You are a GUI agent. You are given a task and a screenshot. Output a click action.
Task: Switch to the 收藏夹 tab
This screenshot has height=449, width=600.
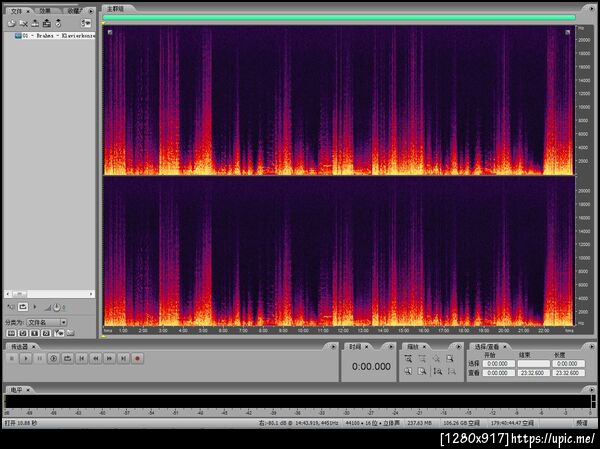(x=75, y=11)
